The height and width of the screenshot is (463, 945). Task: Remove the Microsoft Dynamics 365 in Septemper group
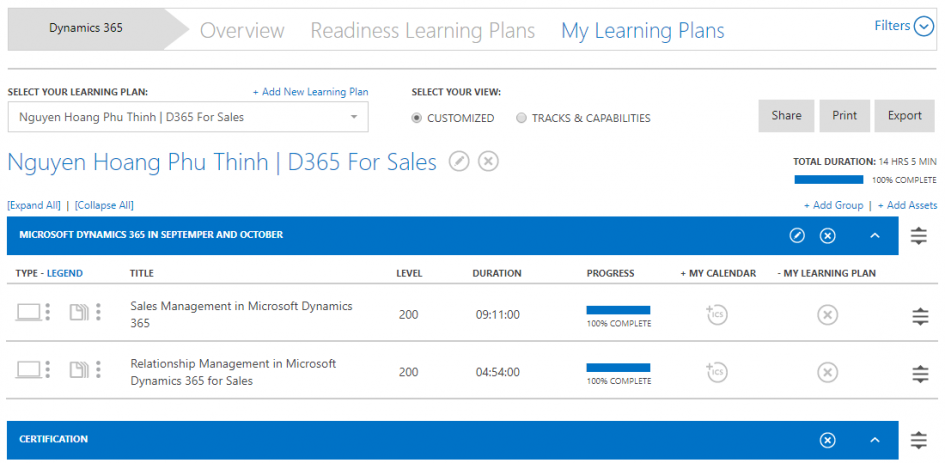pyautogui.click(x=827, y=236)
